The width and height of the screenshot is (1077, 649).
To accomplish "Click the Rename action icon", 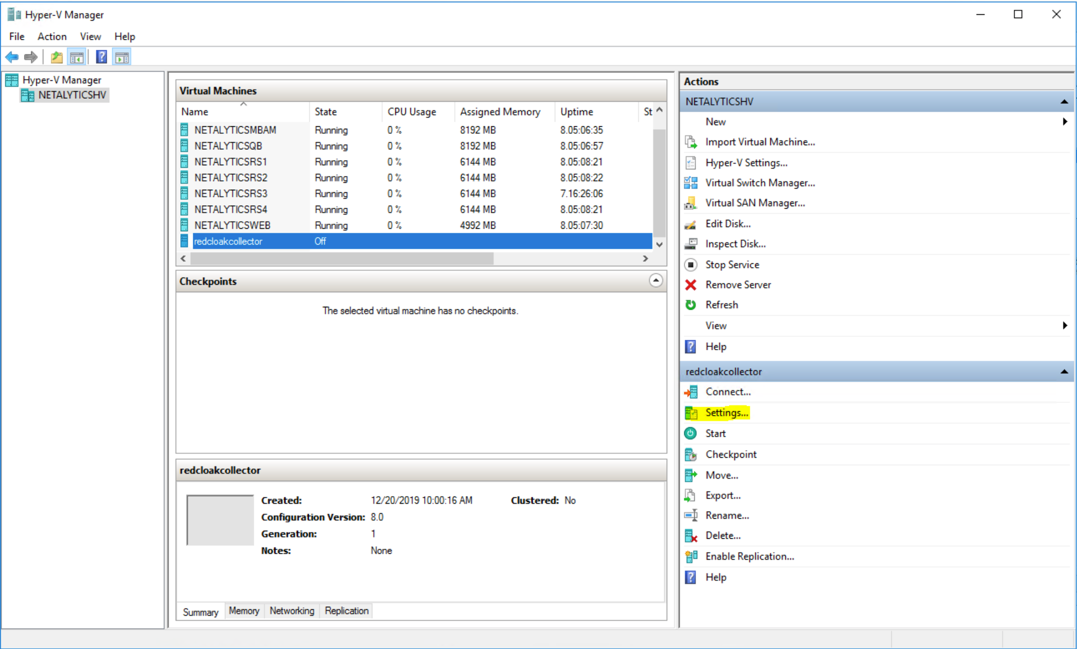I will 691,516.
